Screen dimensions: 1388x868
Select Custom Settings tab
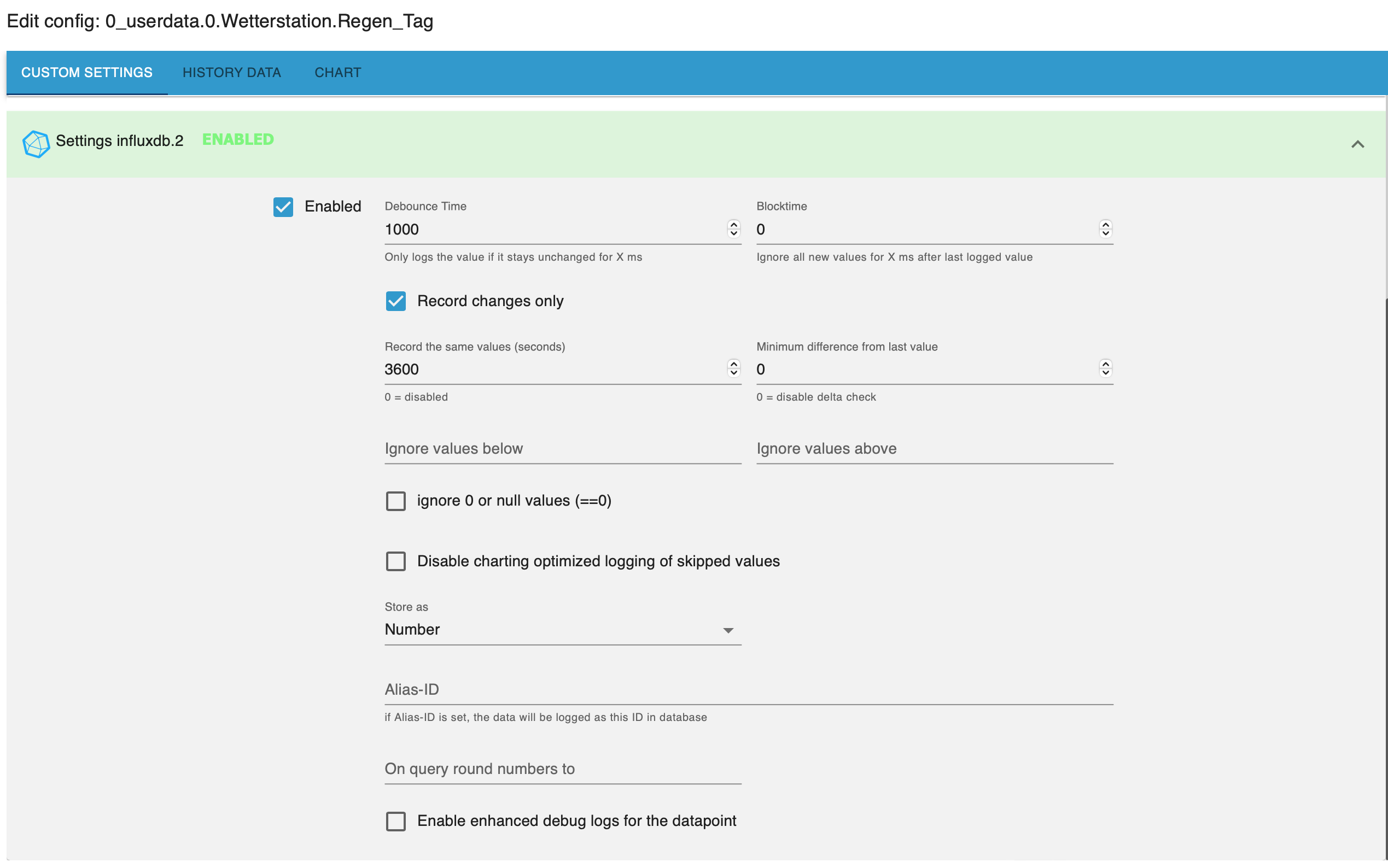click(x=87, y=72)
